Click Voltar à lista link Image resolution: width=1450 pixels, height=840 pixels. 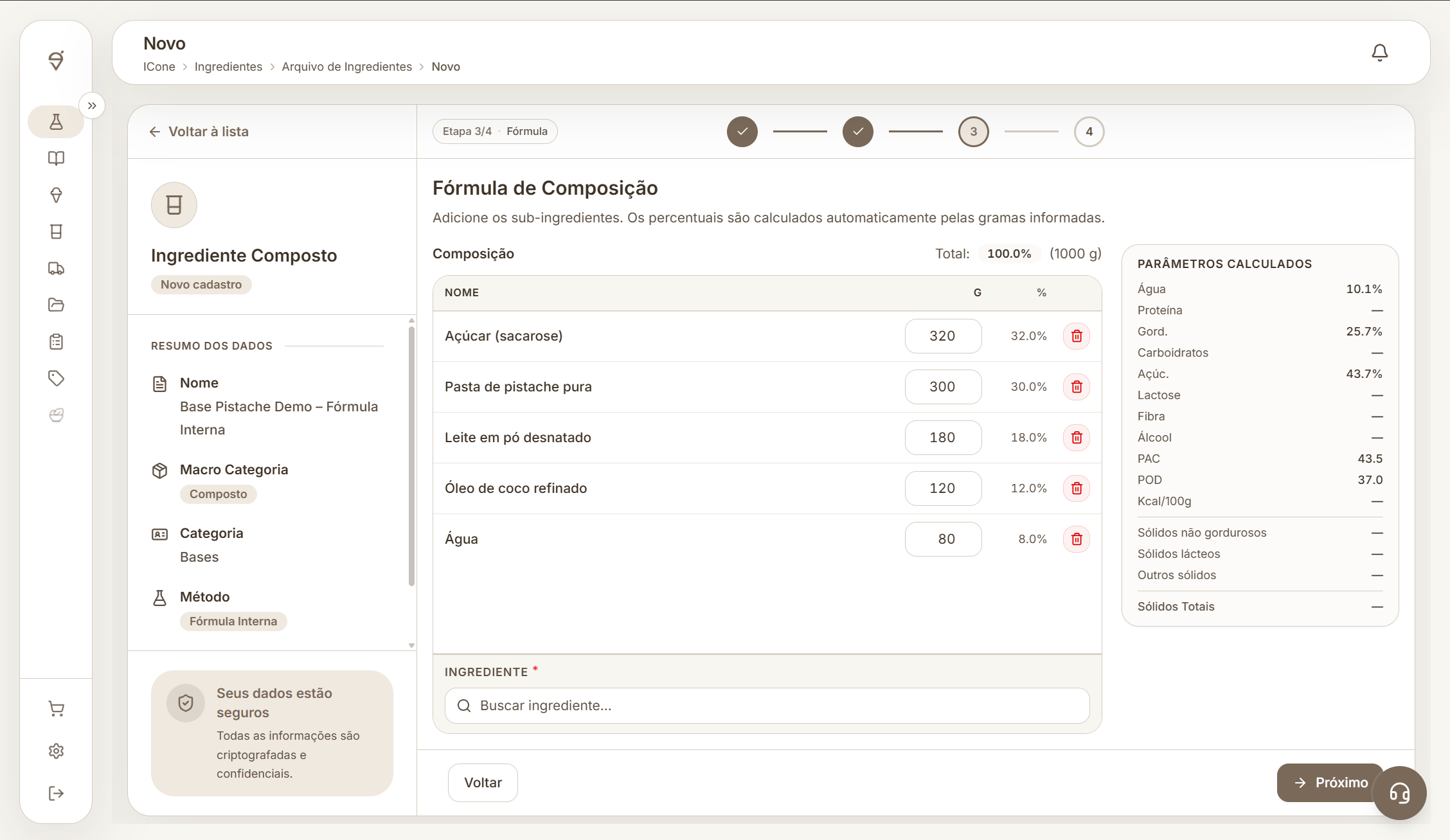[x=199, y=132]
